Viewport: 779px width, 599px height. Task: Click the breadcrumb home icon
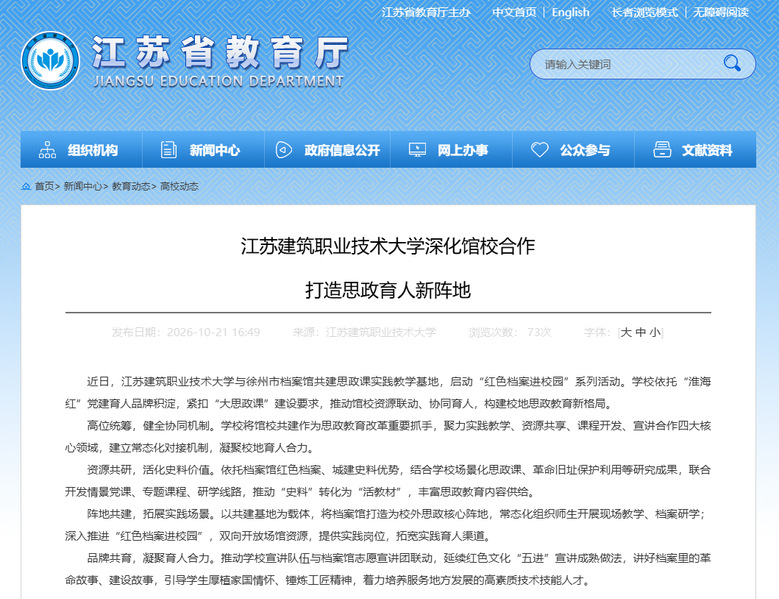26,186
